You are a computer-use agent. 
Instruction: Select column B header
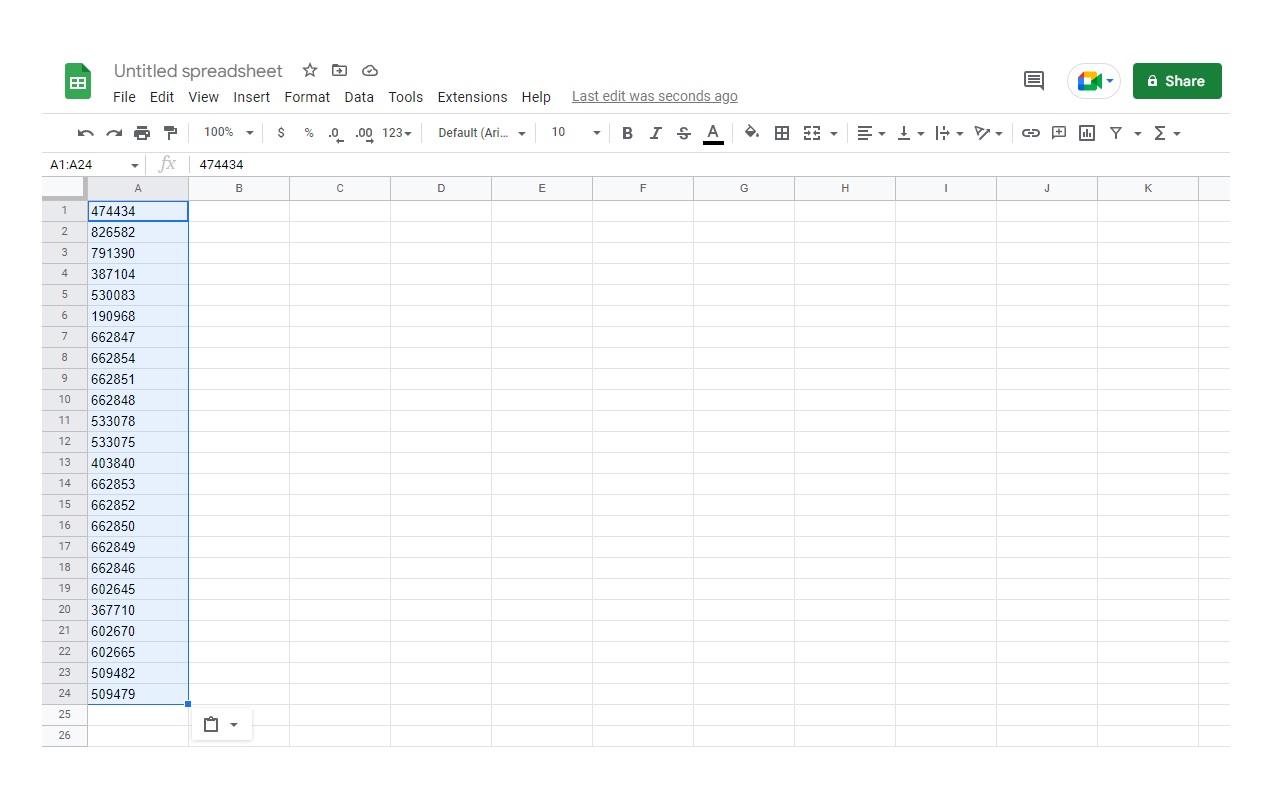point(239,188)
